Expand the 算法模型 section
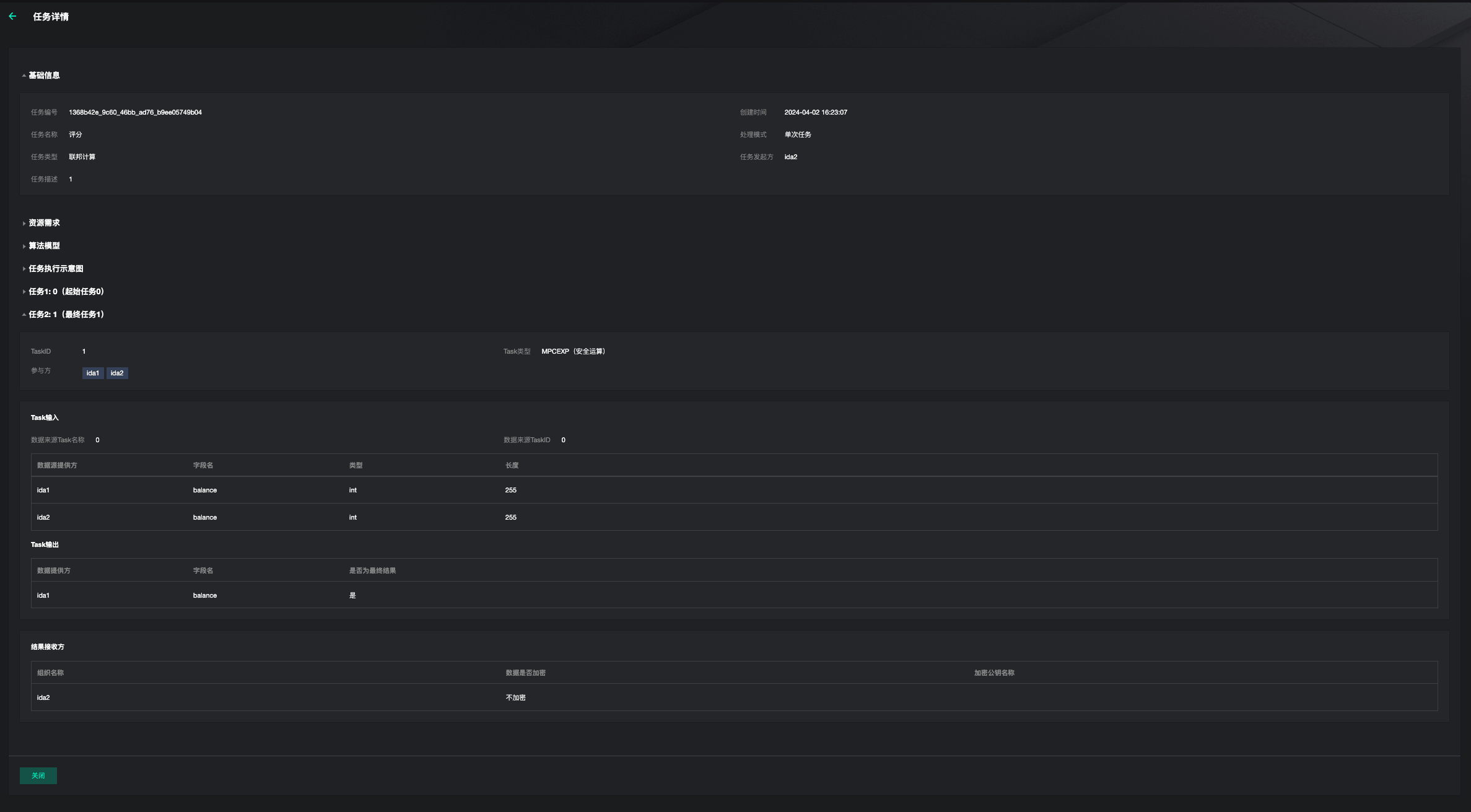The image size is (1471, 812). tap(43, 246)
